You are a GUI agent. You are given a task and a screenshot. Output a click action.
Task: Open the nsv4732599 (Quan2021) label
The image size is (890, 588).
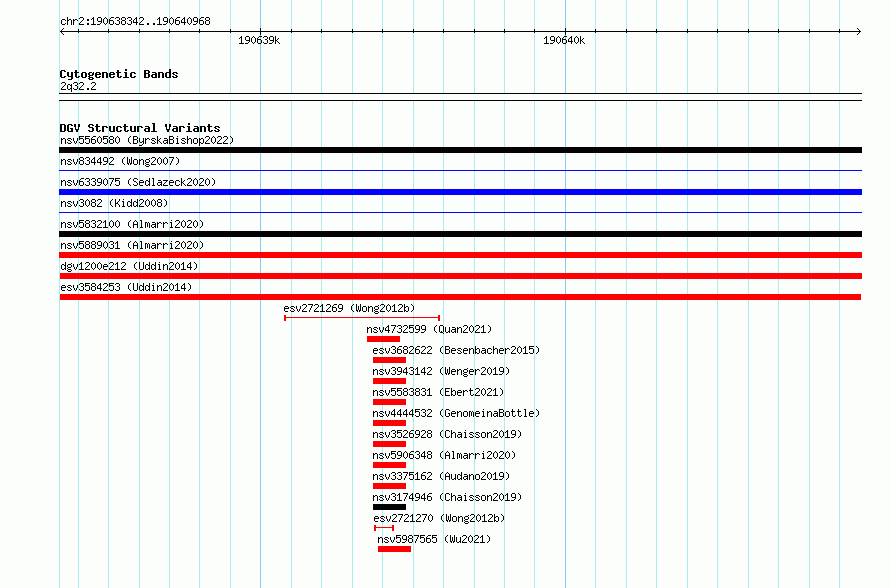pos(429,329)
